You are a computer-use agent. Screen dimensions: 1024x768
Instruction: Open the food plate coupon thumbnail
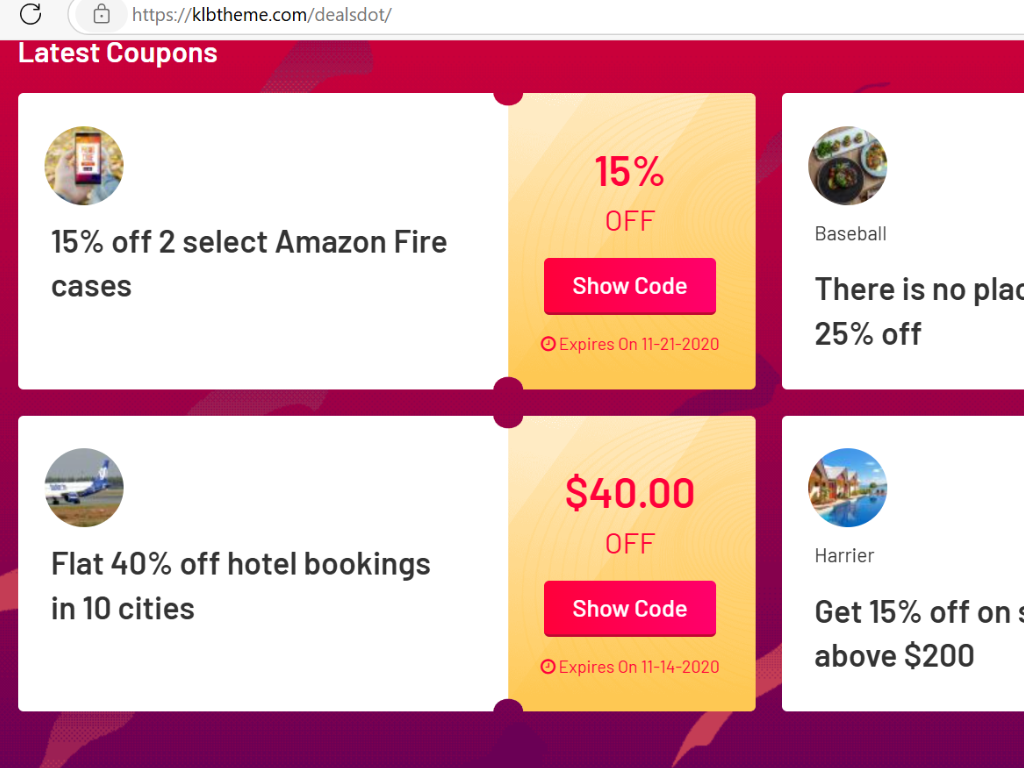pos(848,165)
